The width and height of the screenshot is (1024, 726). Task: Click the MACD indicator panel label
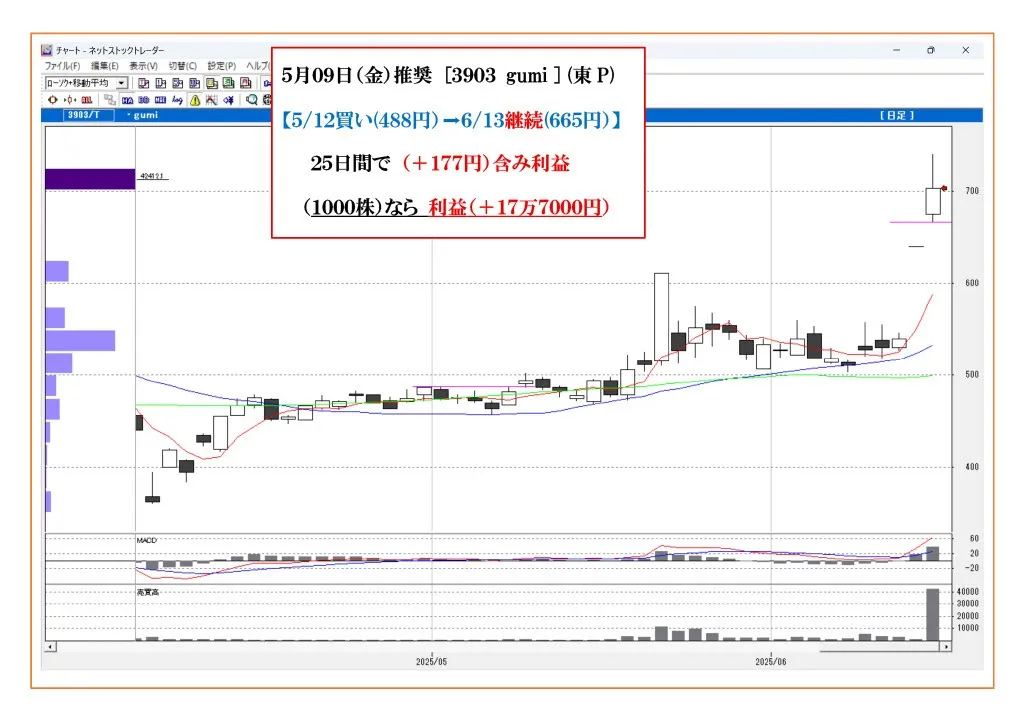pyautogui.click(x=147, y=541)
